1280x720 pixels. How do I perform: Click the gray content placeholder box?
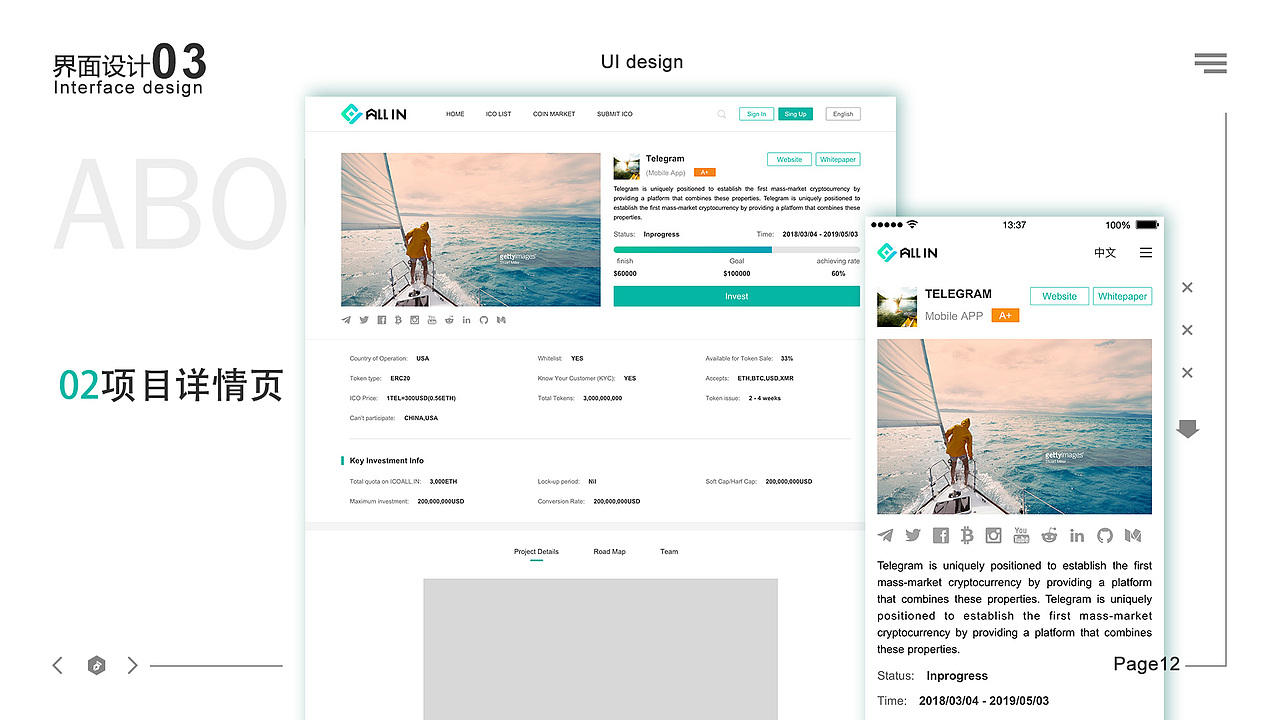click(x=600, y=649)
